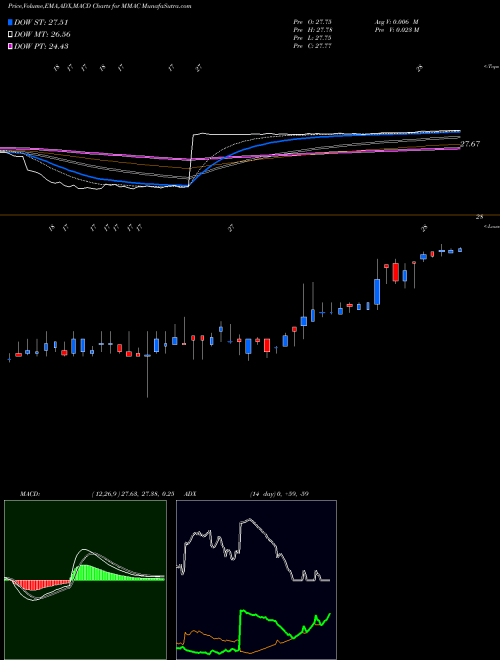Click the 'Pre O: 27.75' open value
Viewport: 500px width, 660px height.
pos(313,21)
